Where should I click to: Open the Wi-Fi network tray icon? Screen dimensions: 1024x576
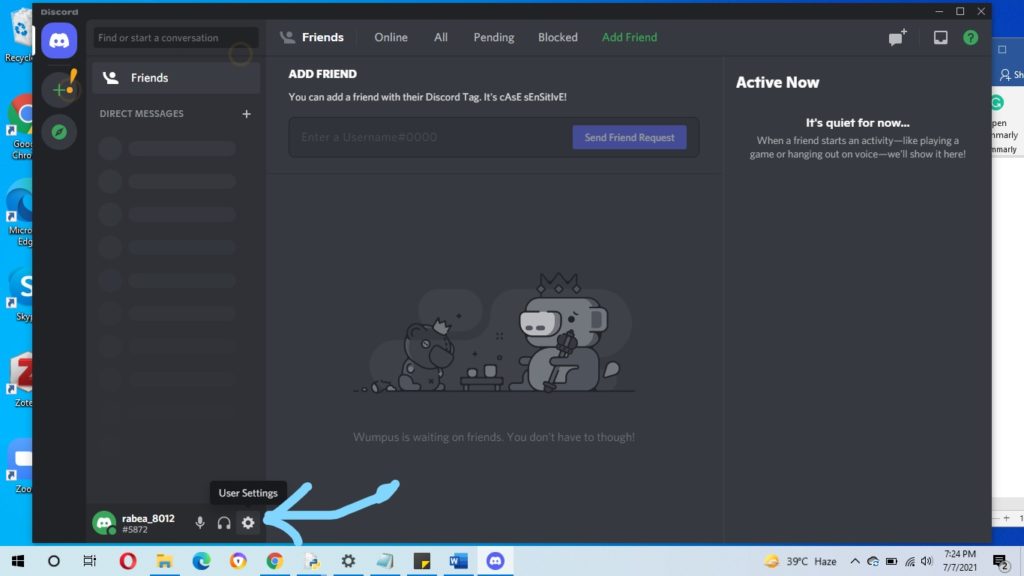[910, 561]
